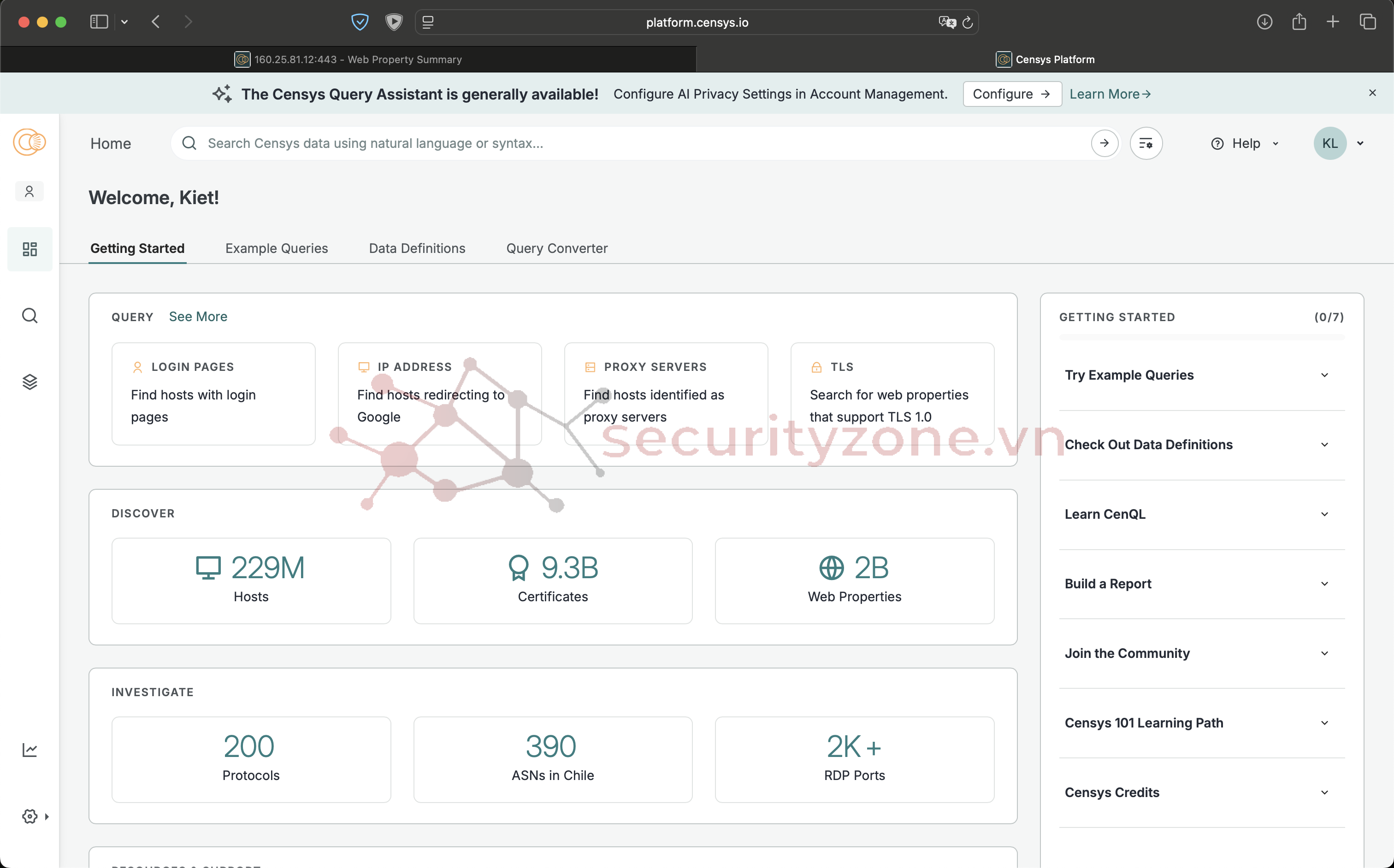Open the Proxy Servers query card
This screenshot has width=1394, height=868.
pyautogui.click(x=666, y=393)
